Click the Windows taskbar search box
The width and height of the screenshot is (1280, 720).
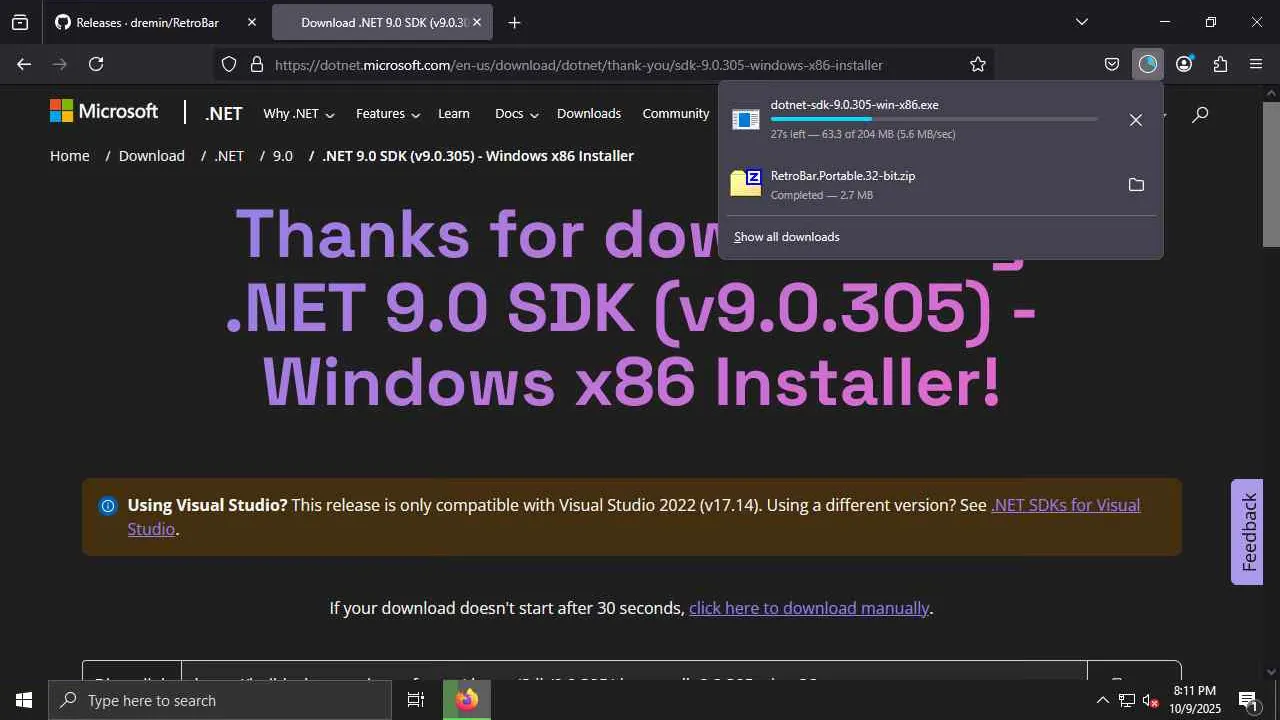click(220, 700)
